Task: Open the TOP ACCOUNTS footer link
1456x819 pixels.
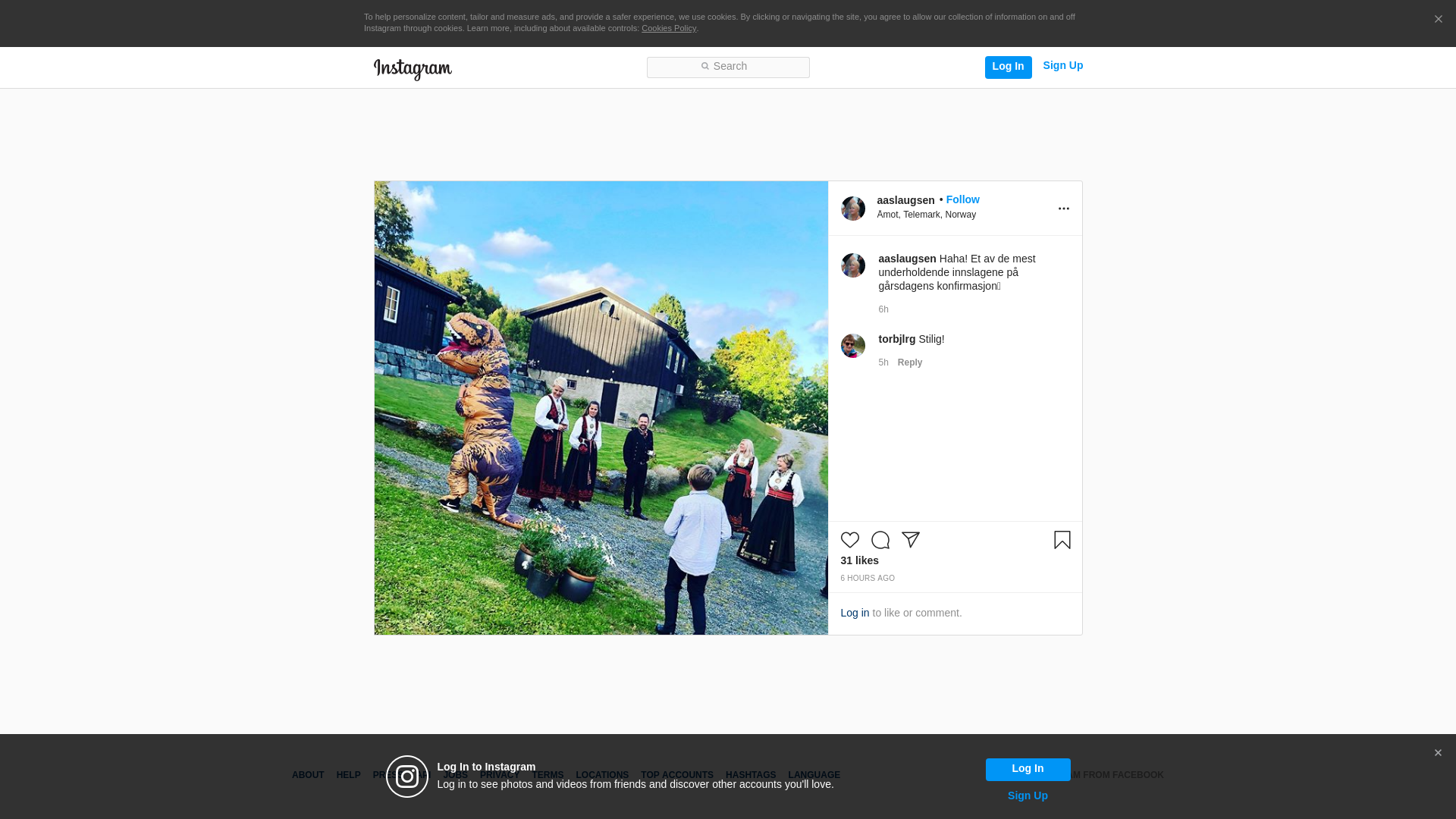Action: 677,775
